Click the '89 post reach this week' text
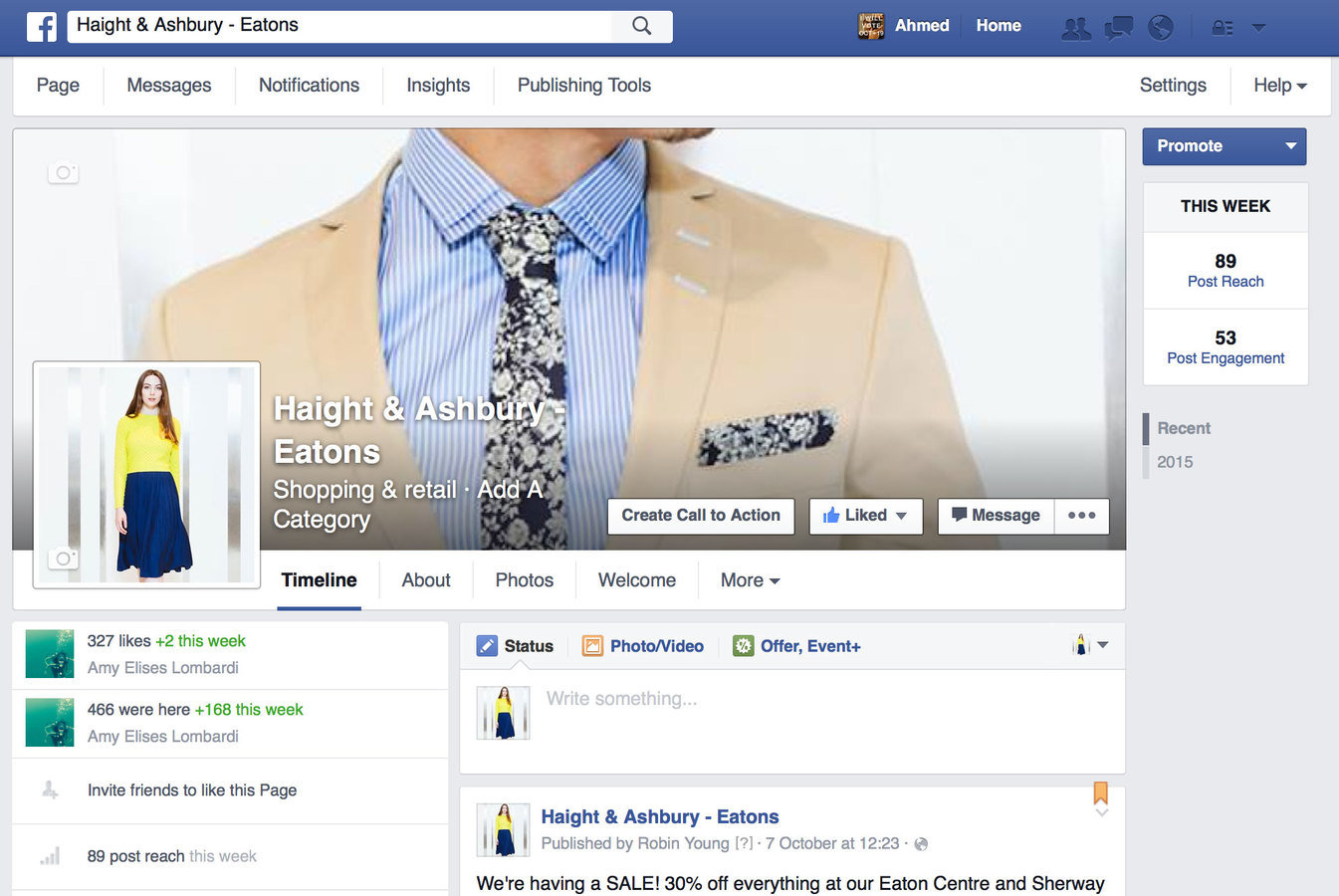The image size is (1339, 896). tap(171, 856)
